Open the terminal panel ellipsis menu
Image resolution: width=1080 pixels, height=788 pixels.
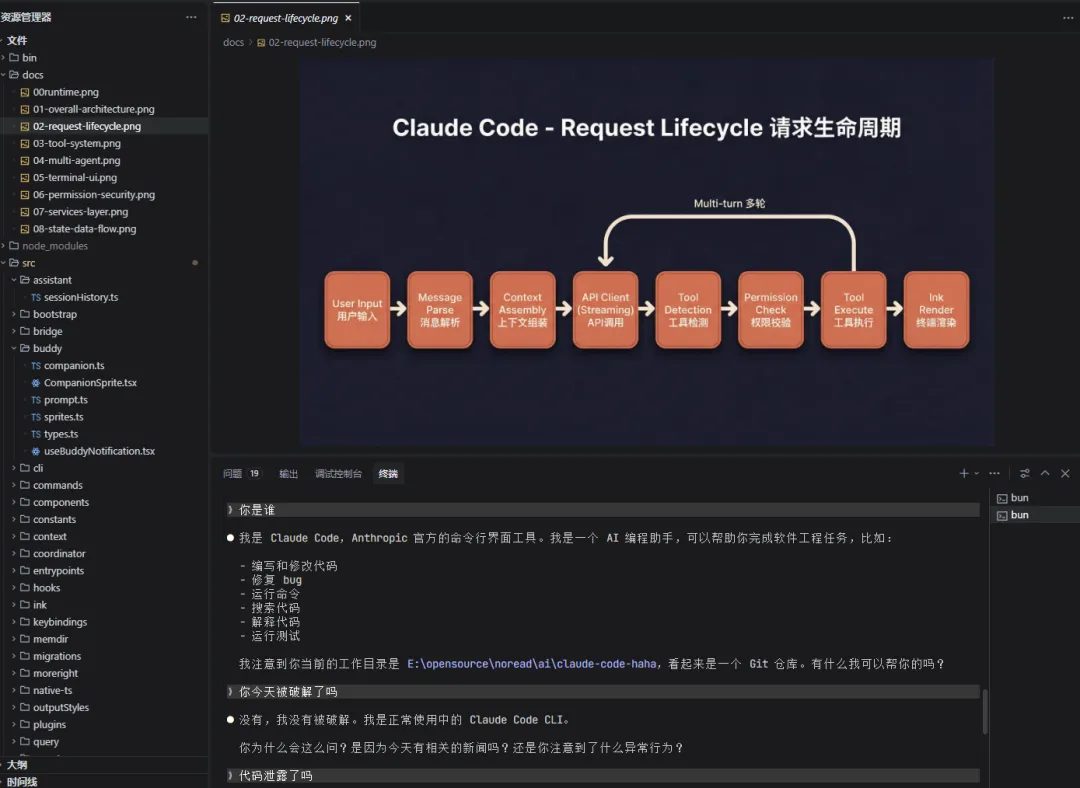tap(994, 473)
